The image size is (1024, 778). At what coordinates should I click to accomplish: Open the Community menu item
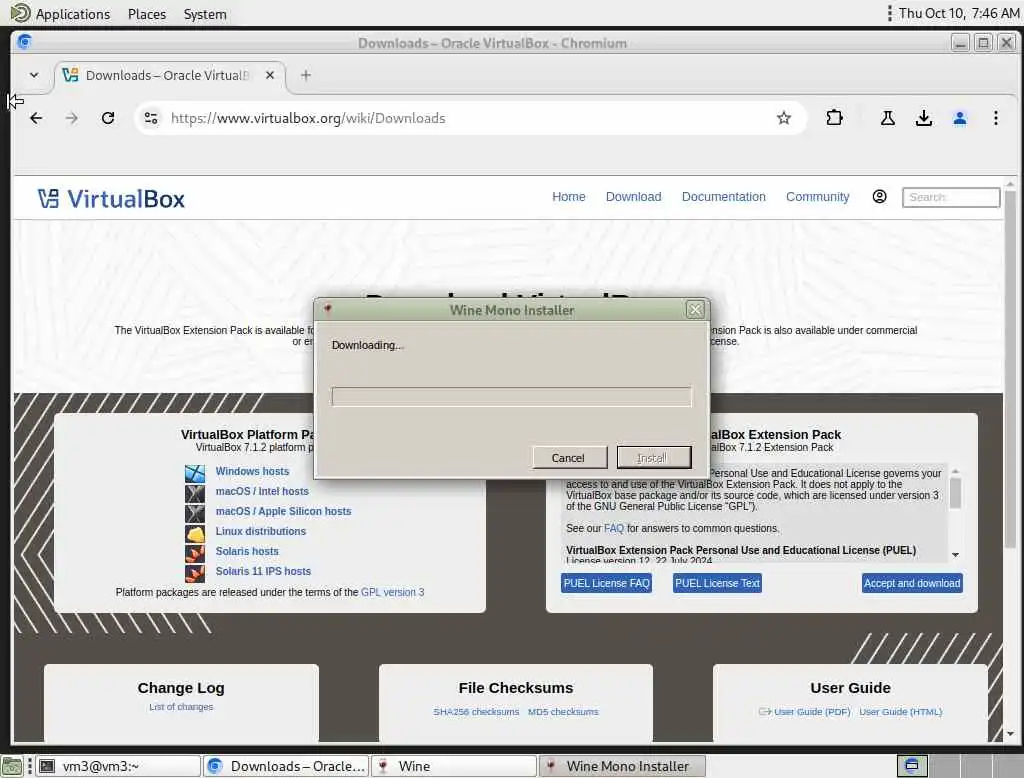click(x=818, y=197)
